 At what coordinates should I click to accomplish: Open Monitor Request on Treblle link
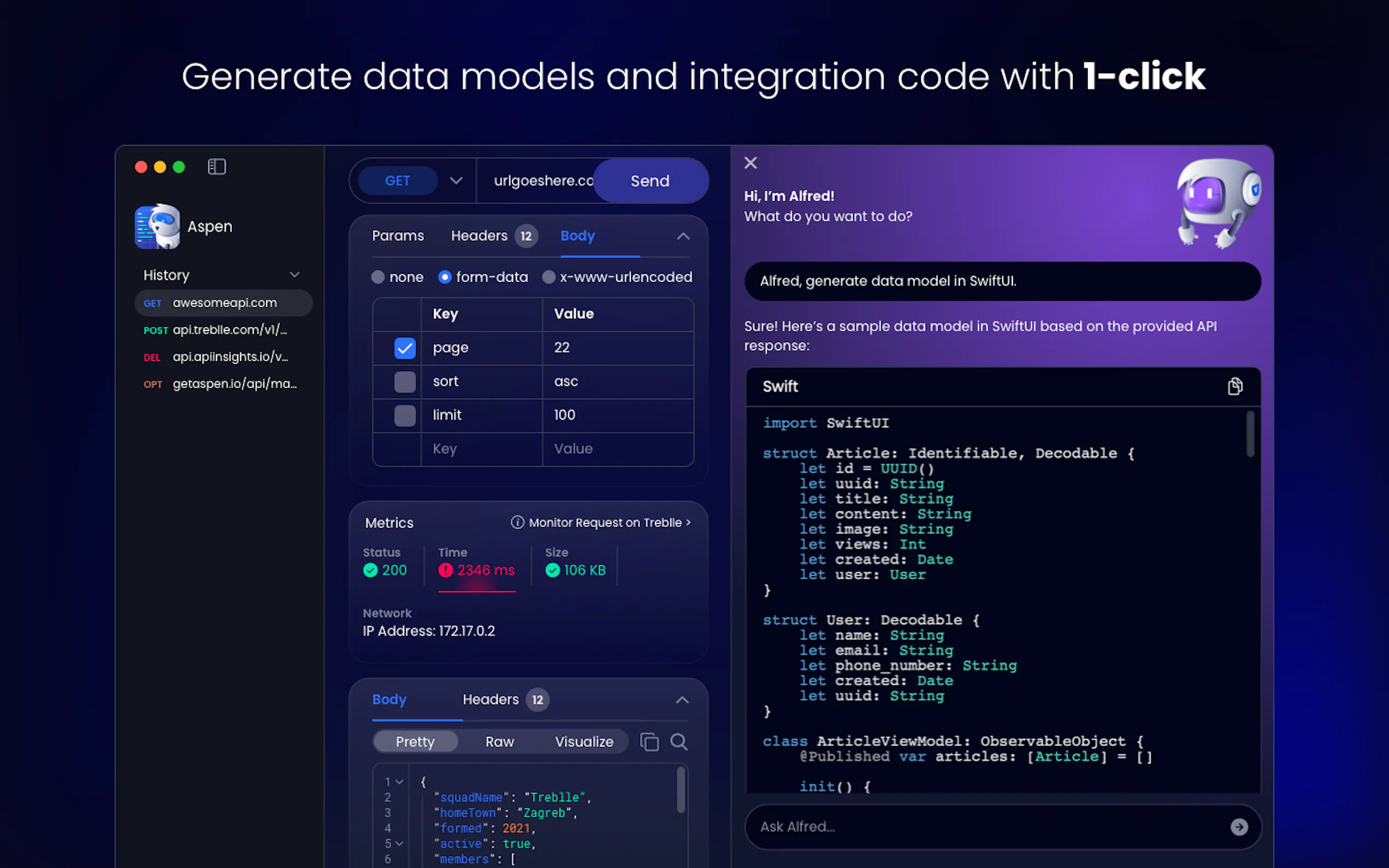[x=609, y=523]
